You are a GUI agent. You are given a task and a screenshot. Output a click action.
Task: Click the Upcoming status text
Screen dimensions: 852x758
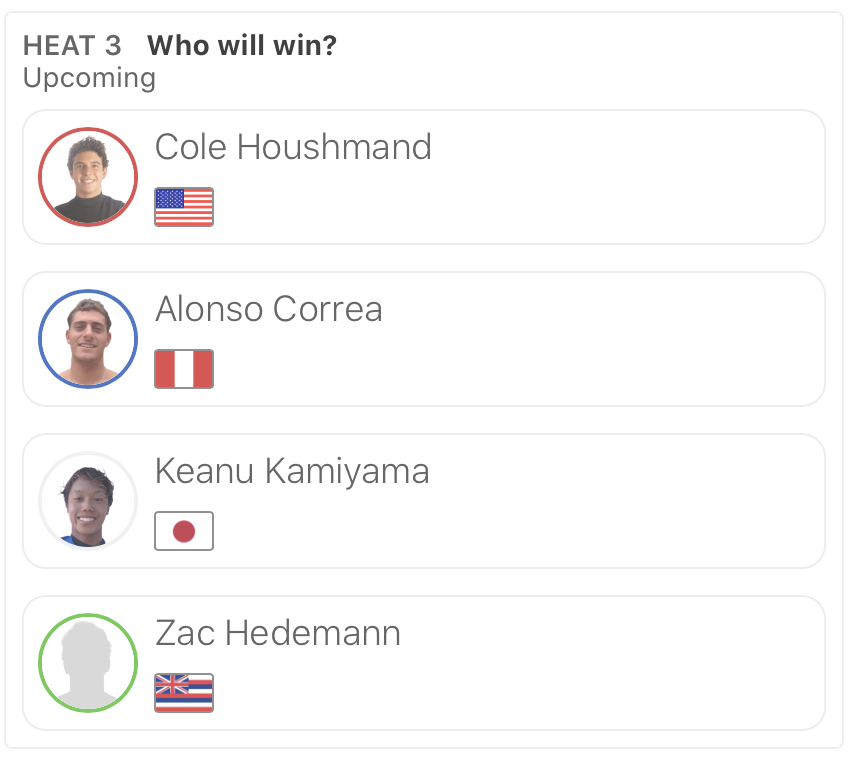tap(89, 78)
